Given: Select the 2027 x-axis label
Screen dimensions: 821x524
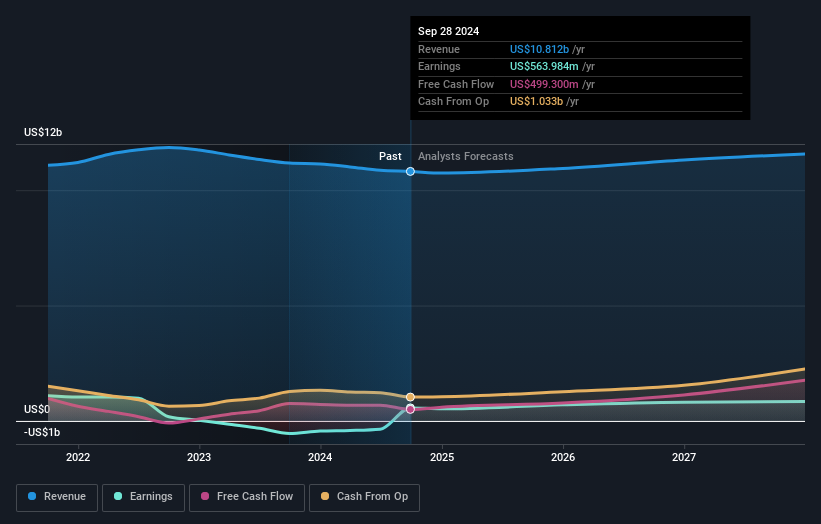Looking at the screenshot, I should click(x=684, y=458).
